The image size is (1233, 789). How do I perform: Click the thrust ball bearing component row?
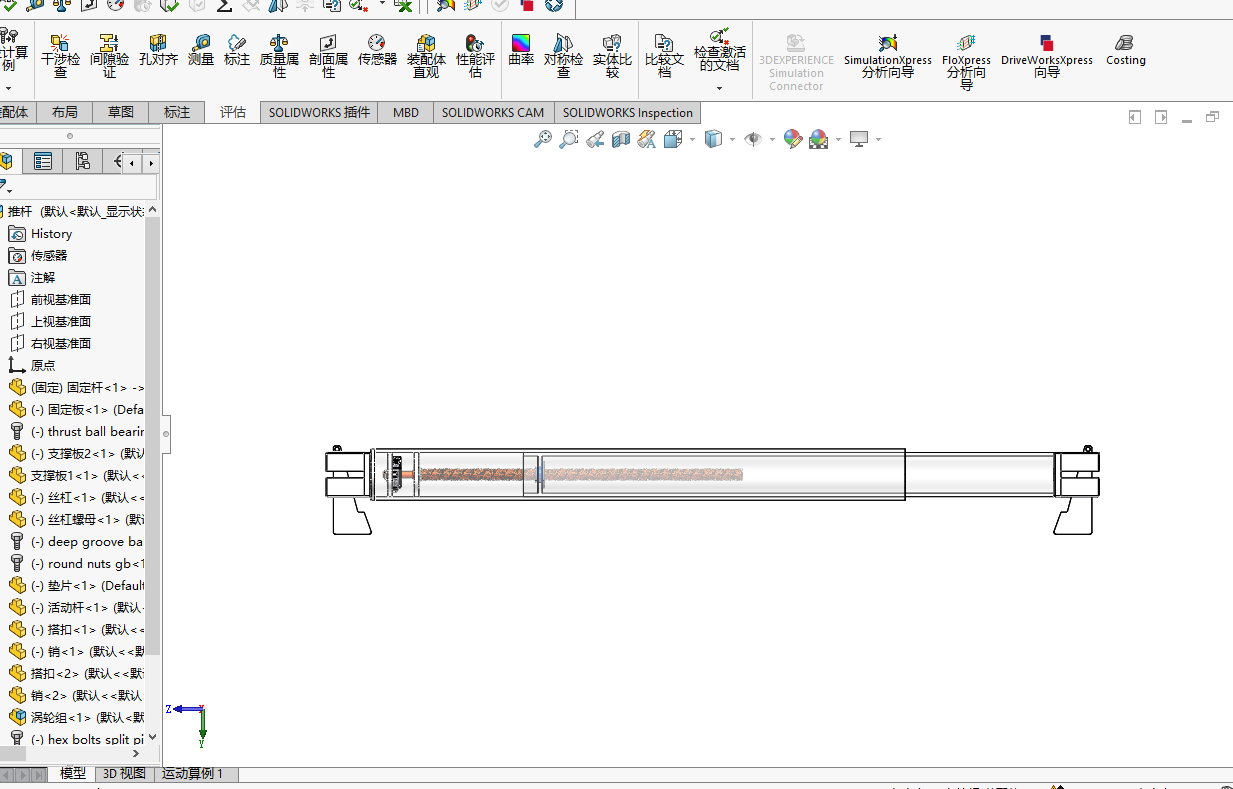pos(77,431)
